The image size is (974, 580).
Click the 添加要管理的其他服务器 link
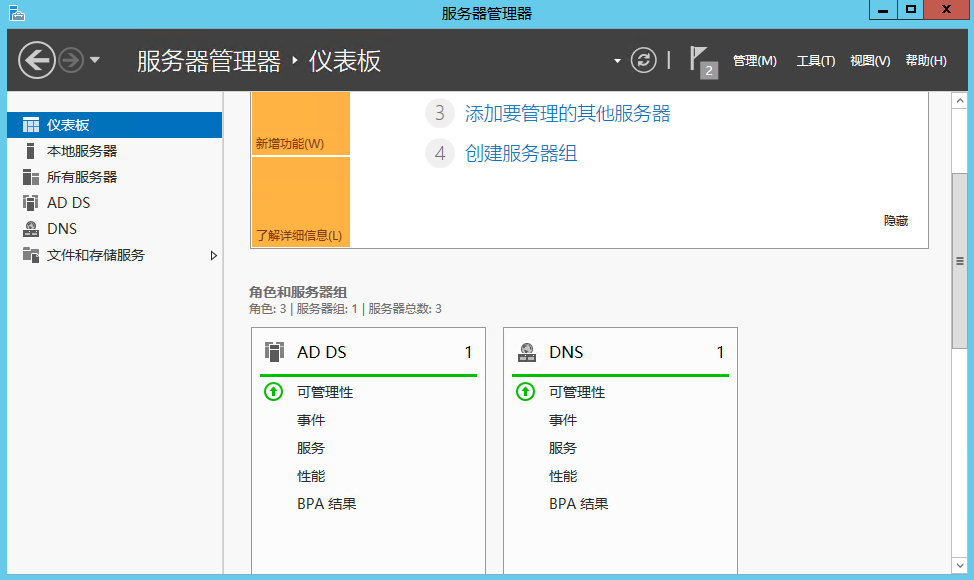coord(567,114)
